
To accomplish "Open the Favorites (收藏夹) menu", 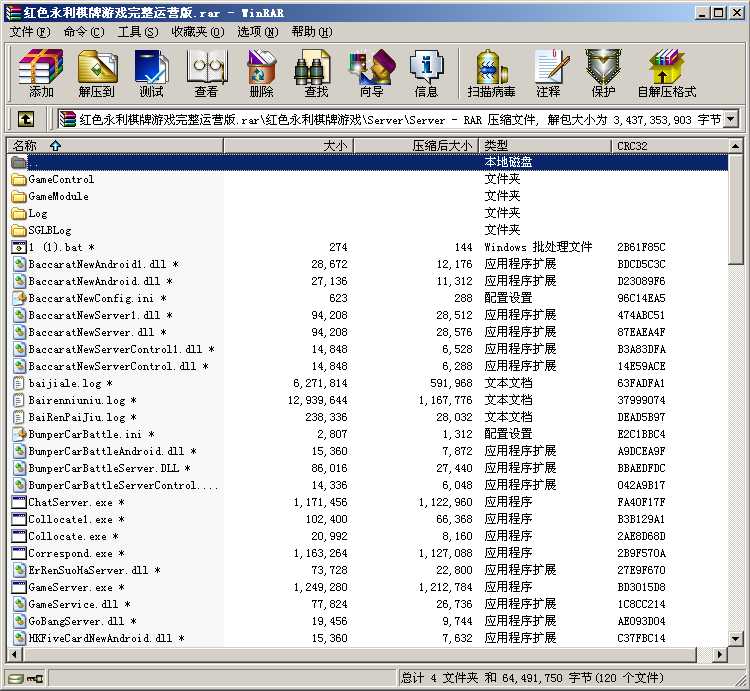I will pyautogui.click(x=198, y=32).
